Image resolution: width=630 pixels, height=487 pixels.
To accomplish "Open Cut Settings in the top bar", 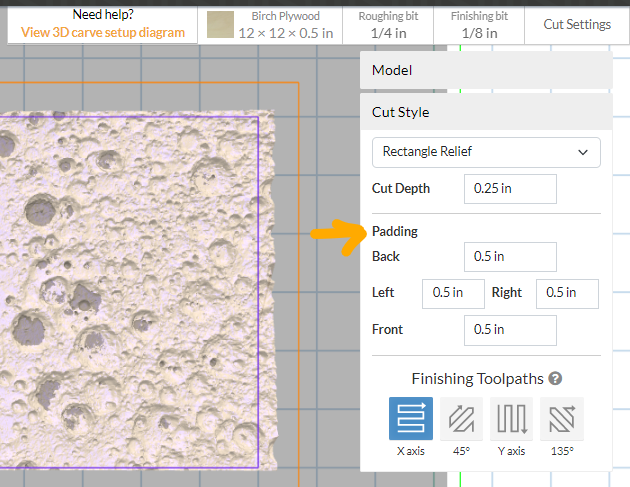I will tap(577, 24).
